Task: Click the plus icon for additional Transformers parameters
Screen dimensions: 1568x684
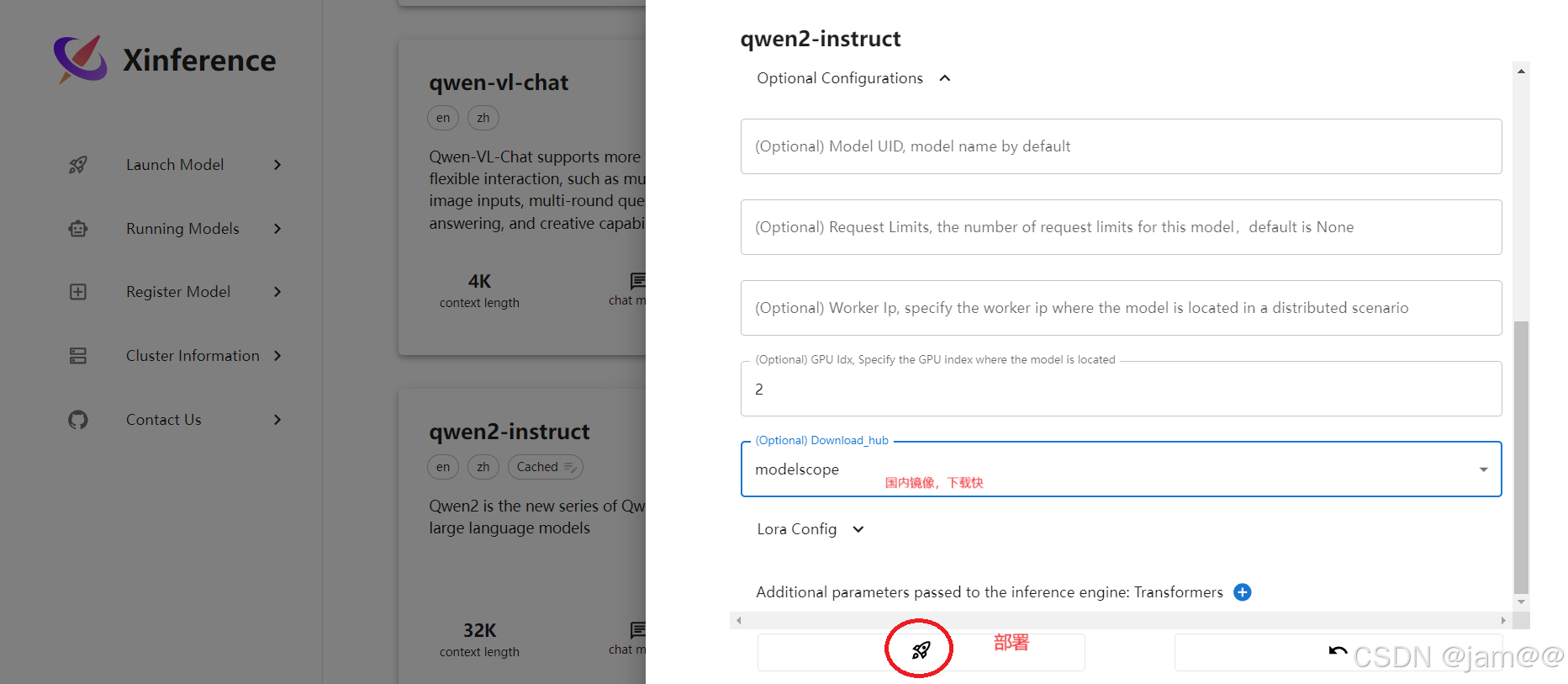Action: tap(1242, 592)
